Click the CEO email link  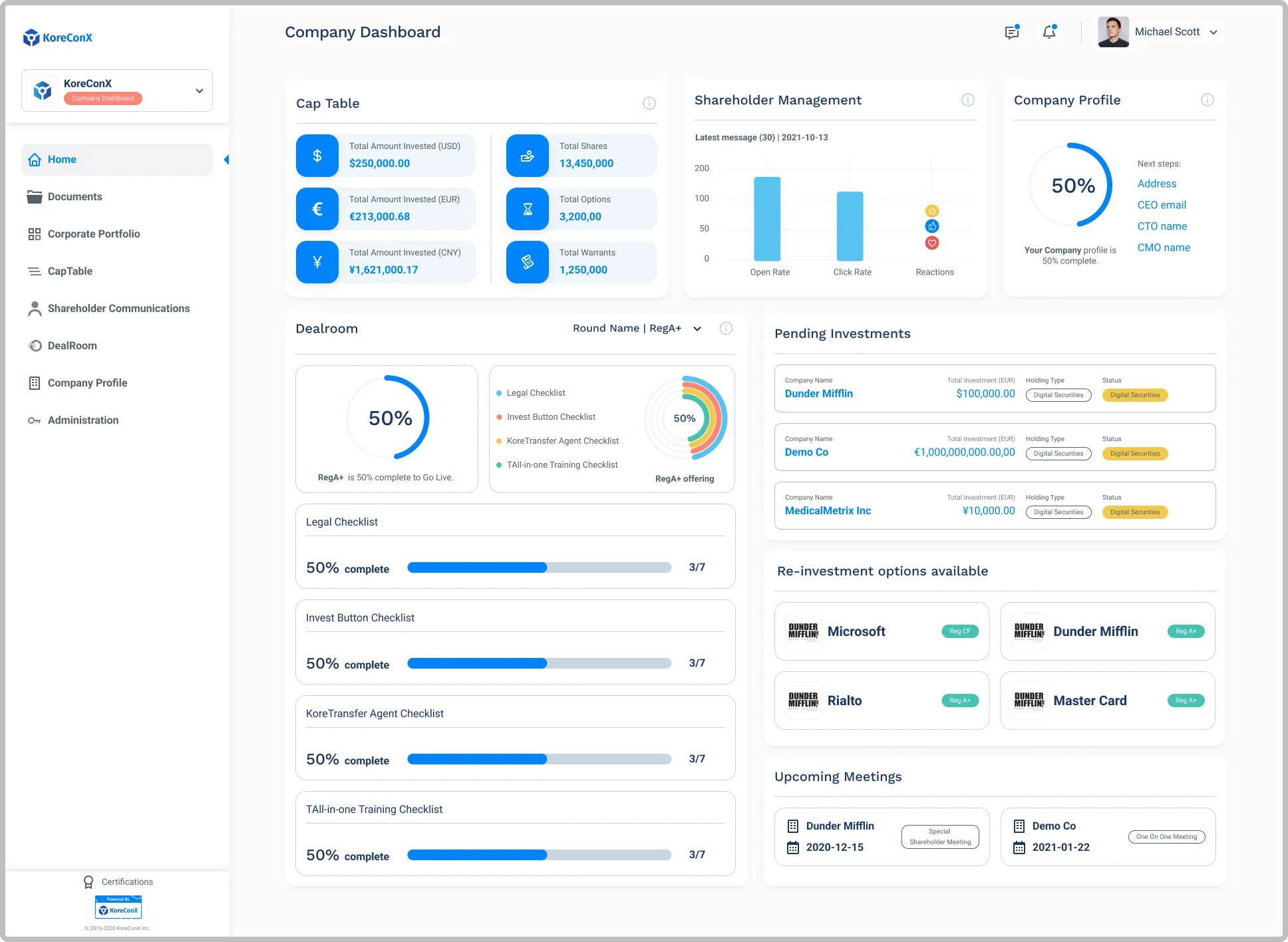(x=1162, y=205)
